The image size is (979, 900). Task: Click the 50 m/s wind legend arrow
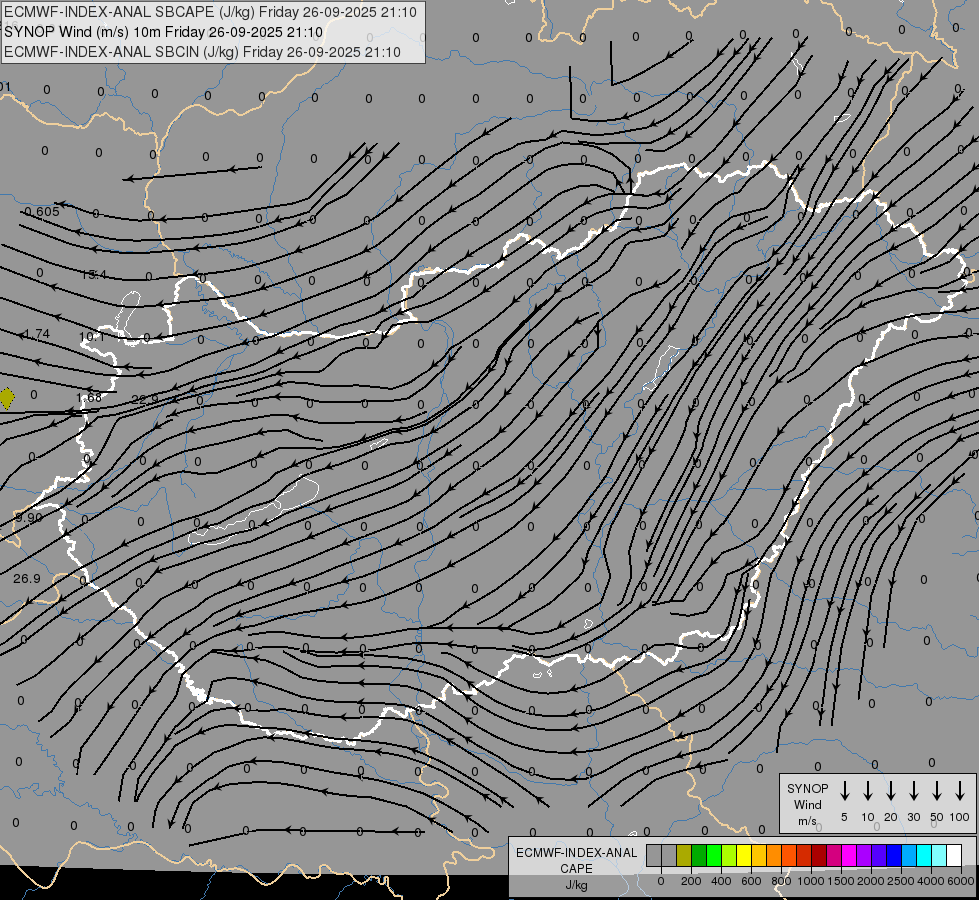coord(937,790)
